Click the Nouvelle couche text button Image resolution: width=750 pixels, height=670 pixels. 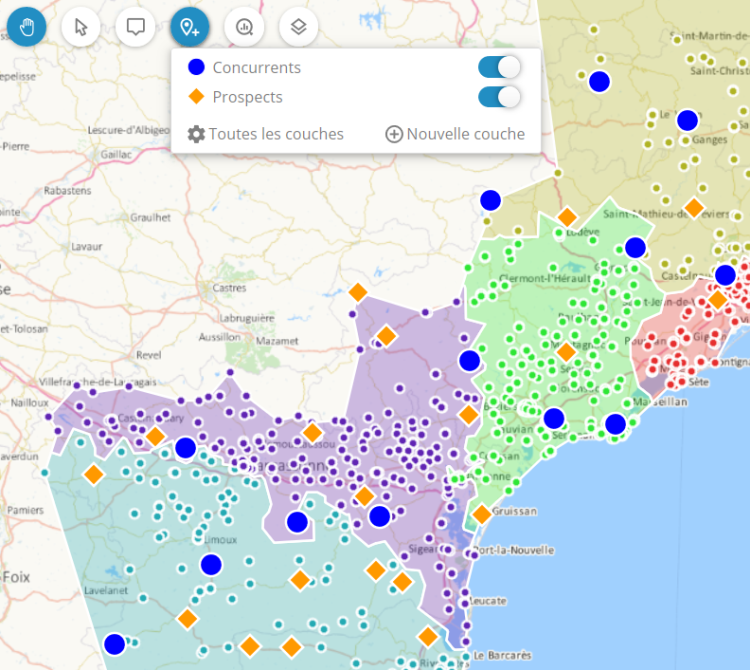pos(465,134)
